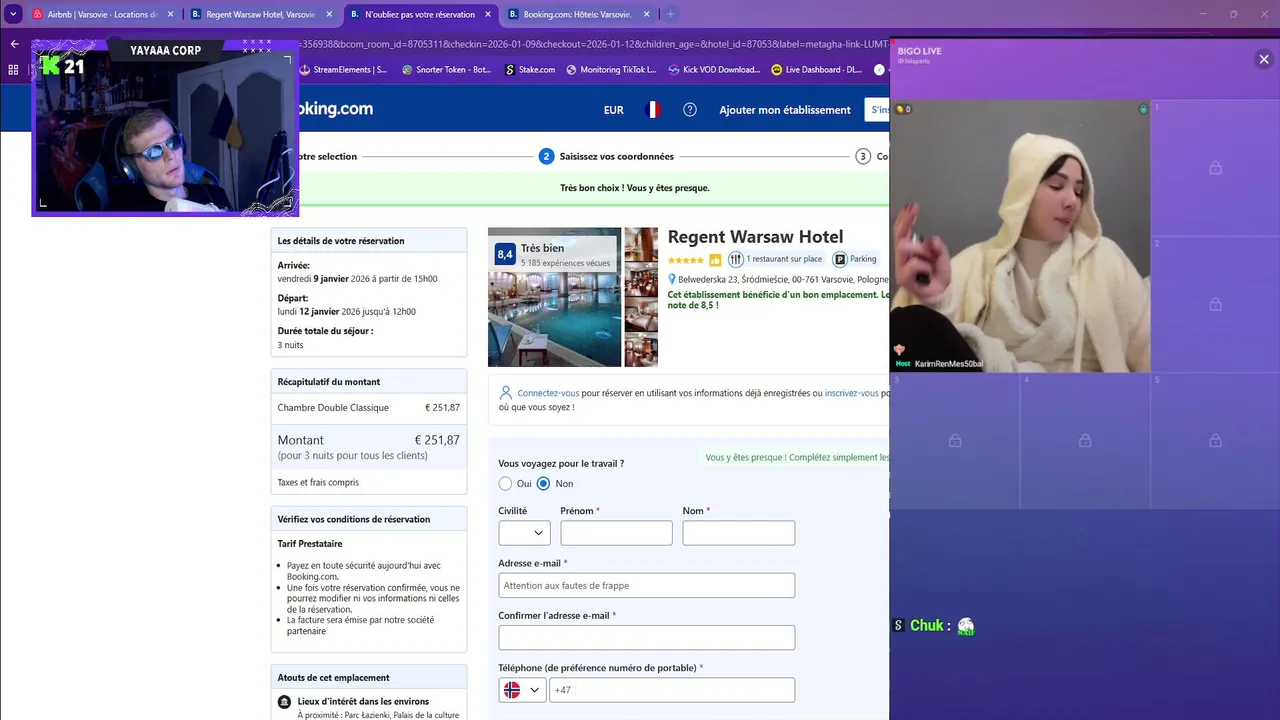The width and height of the screenshot is (1280, 720).
Task: Click the telephone number field with +47
Action: [x=672, y=690]
